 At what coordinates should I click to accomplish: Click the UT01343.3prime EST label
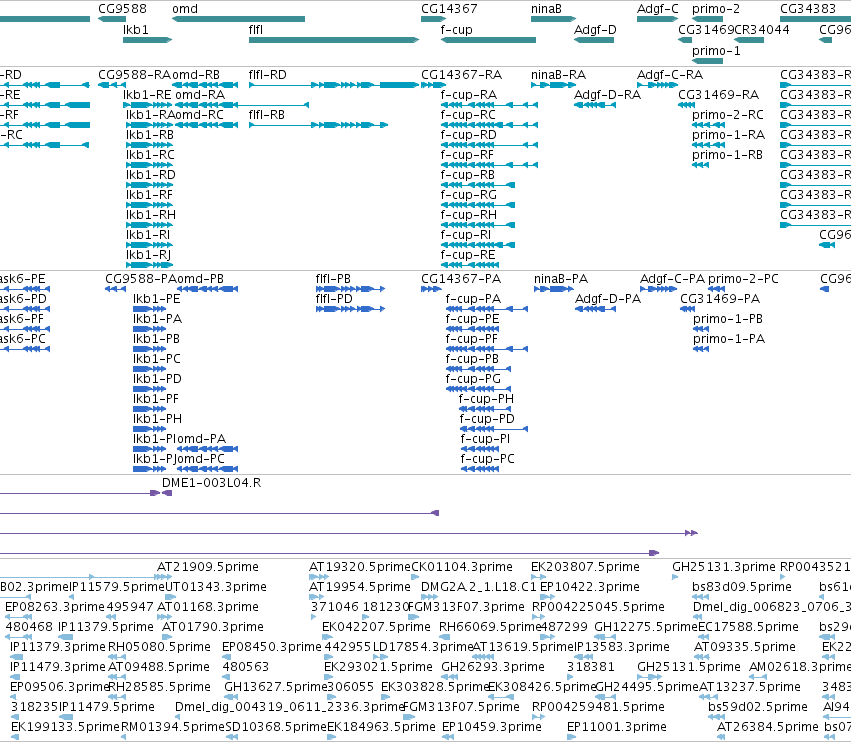215,587
